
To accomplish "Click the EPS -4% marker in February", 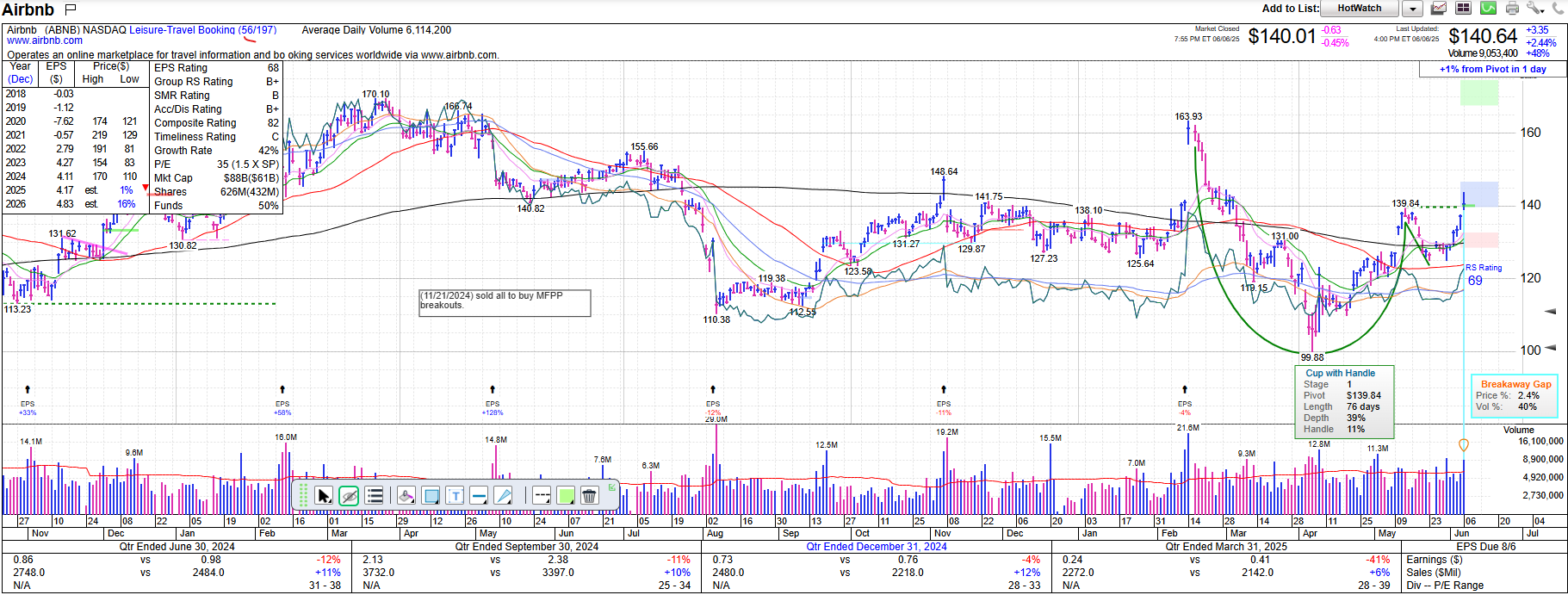I will [1185, 389].
